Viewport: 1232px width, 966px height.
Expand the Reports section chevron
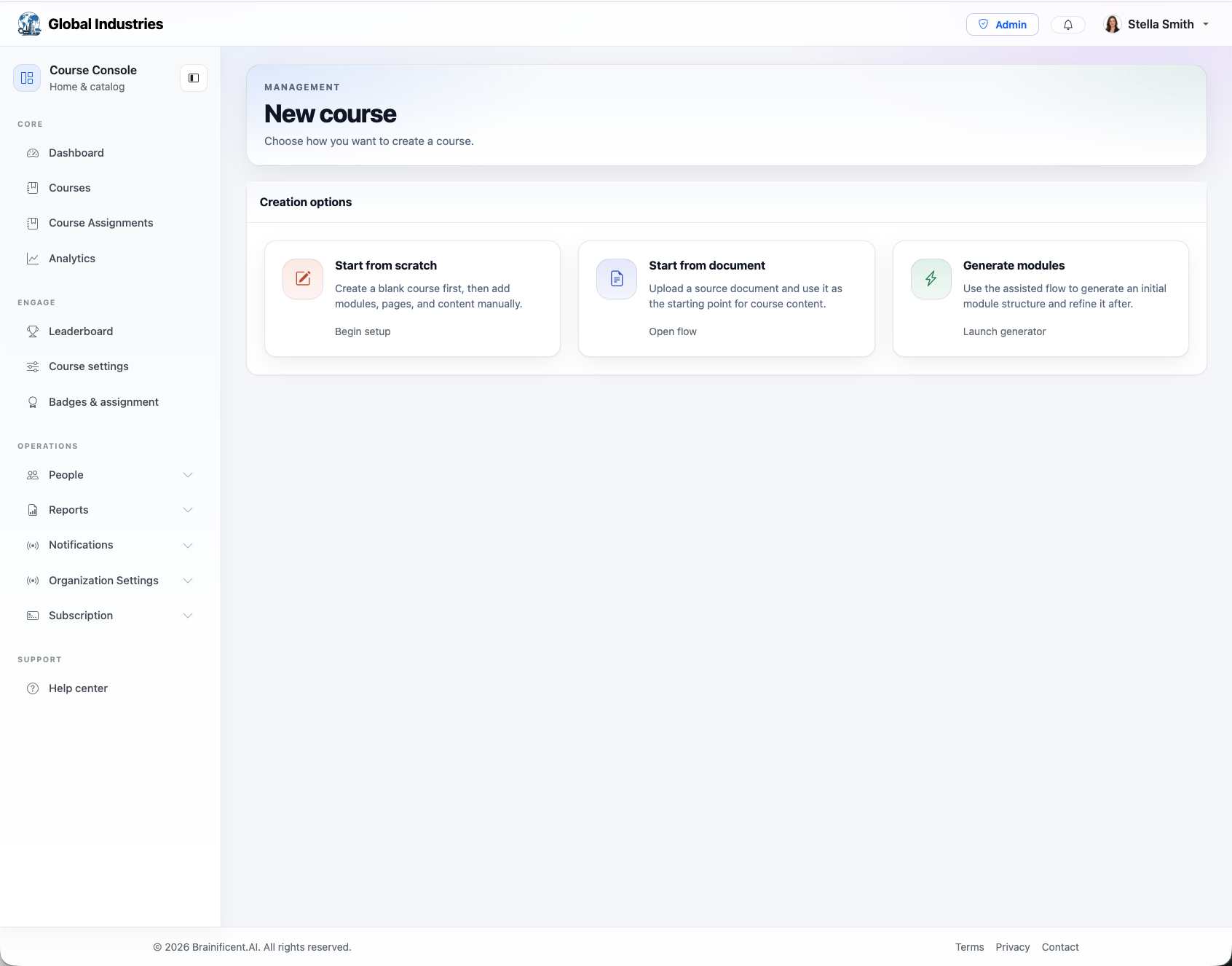click(x=188, y=510)
